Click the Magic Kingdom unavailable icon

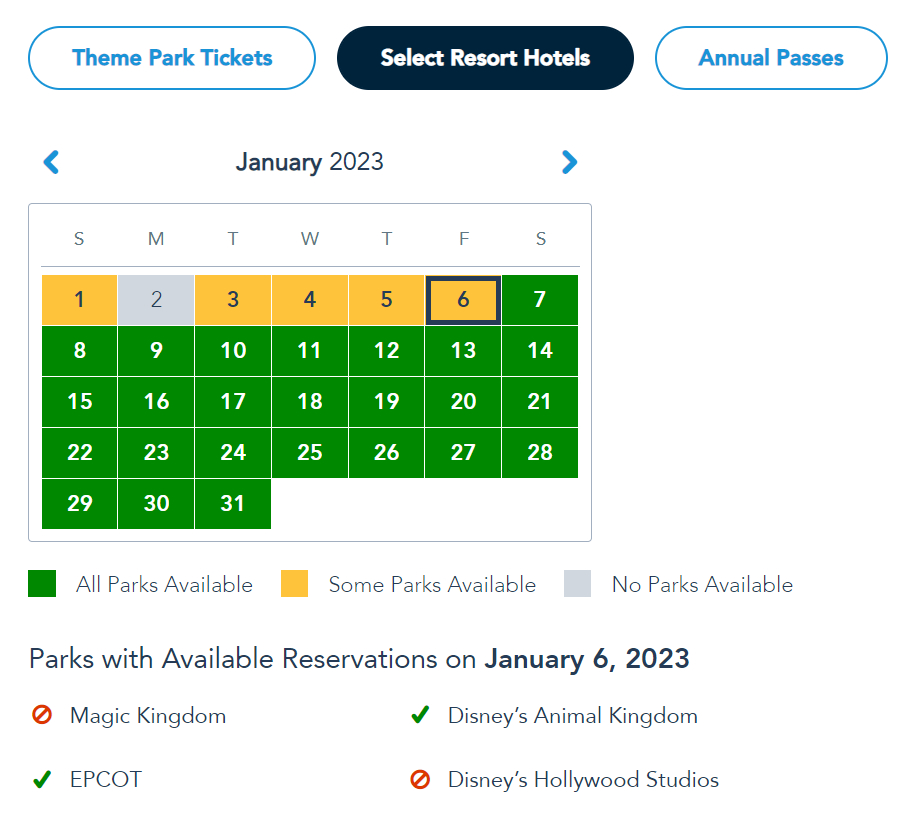coord(42,716)
